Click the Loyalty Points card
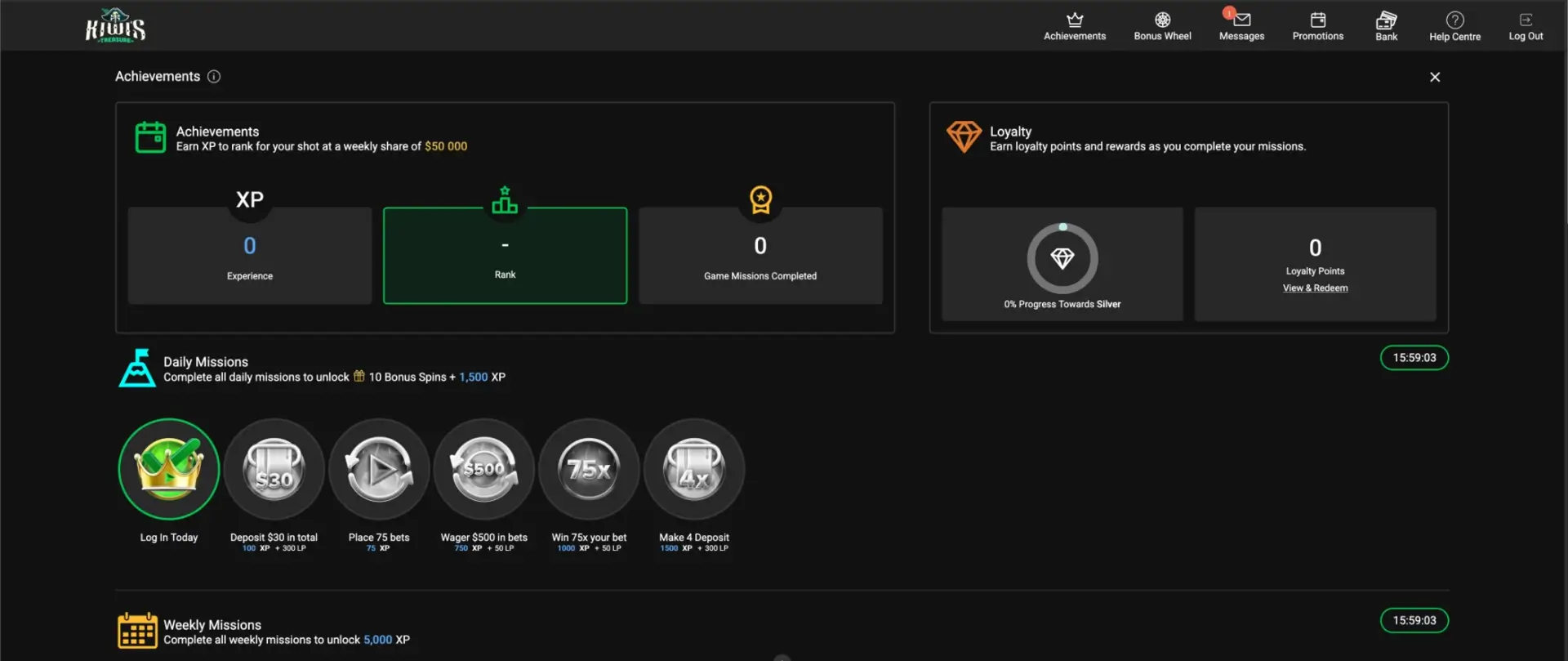The width and height of the screenshot is (1568, 661). (x=1315, y=264)
